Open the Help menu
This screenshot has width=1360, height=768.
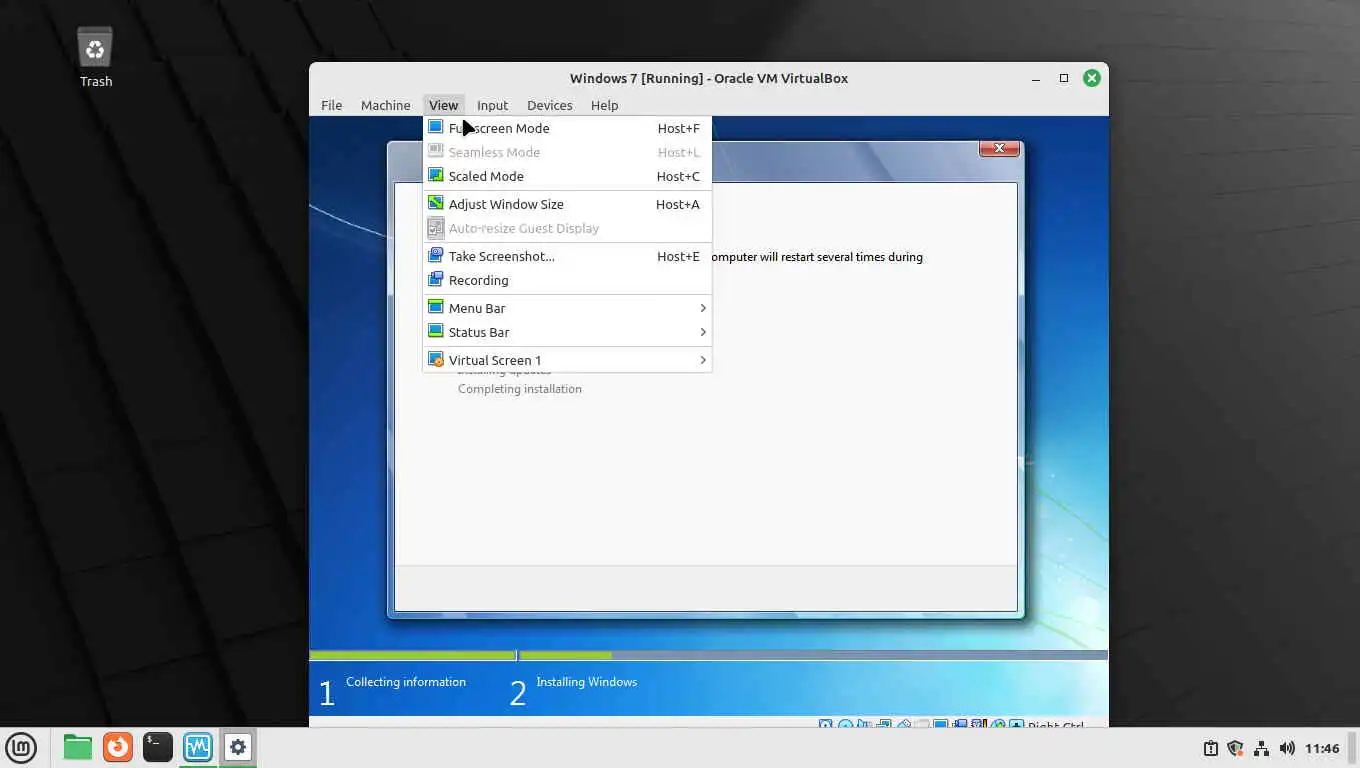(604, 105)
